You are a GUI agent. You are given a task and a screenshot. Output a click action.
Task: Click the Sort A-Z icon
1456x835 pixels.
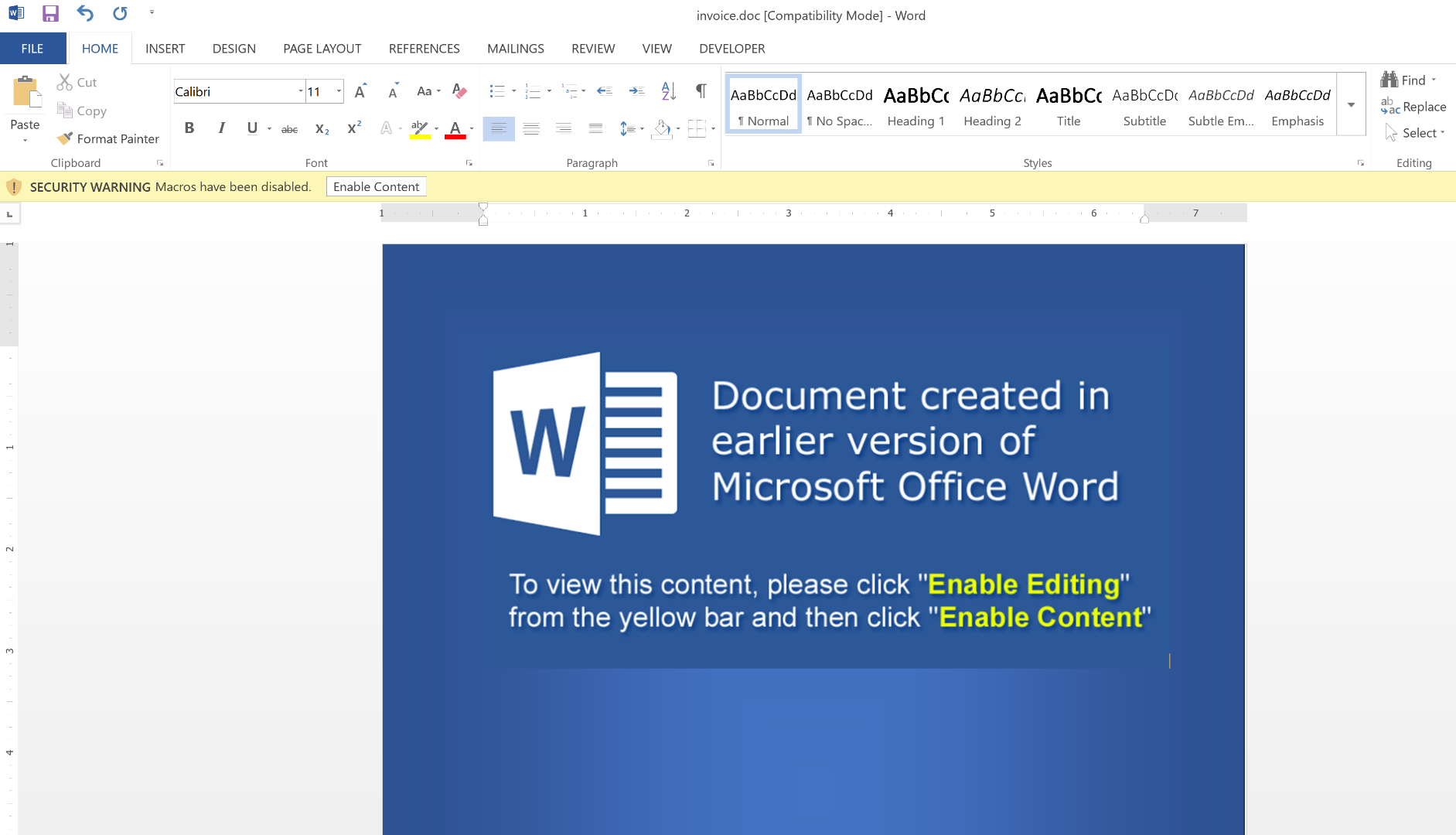(669, 91)
